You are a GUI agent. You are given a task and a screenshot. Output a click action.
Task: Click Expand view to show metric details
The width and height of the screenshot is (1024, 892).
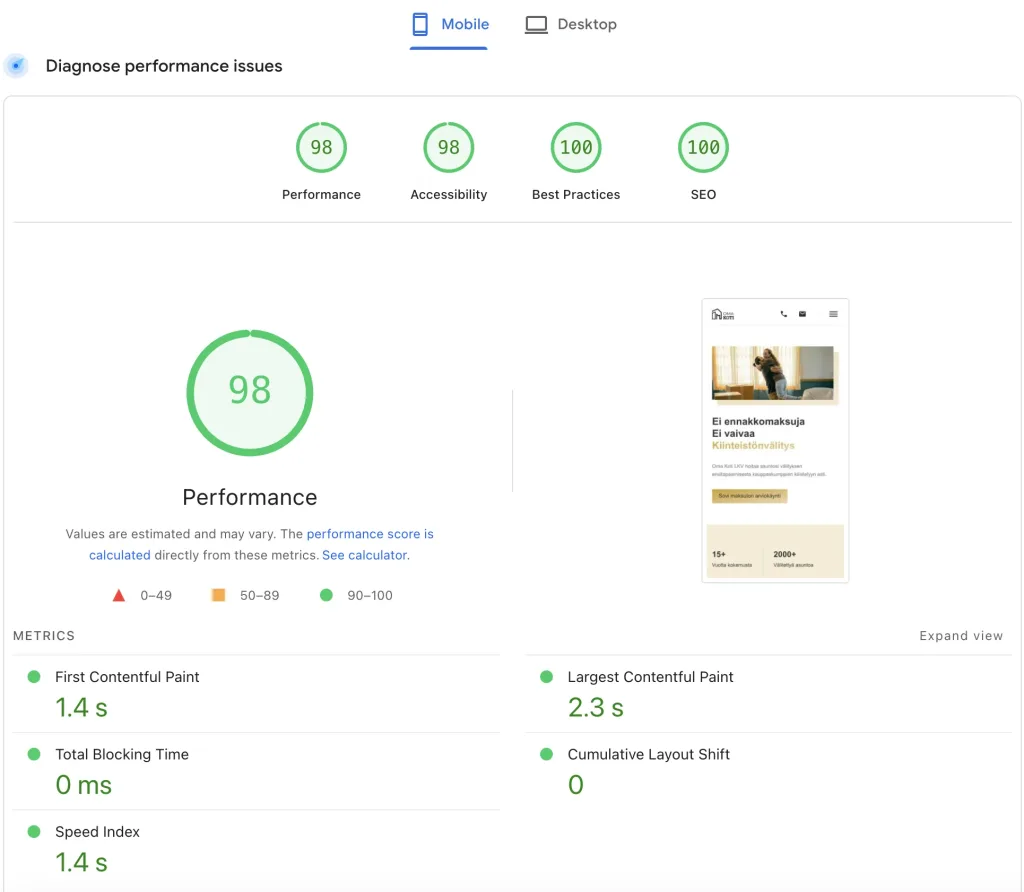961,635
